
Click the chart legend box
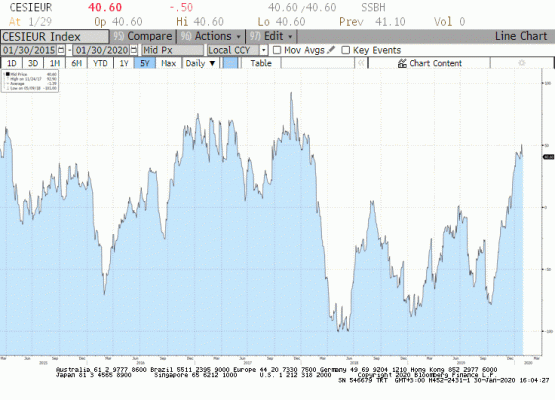[30, 81]
